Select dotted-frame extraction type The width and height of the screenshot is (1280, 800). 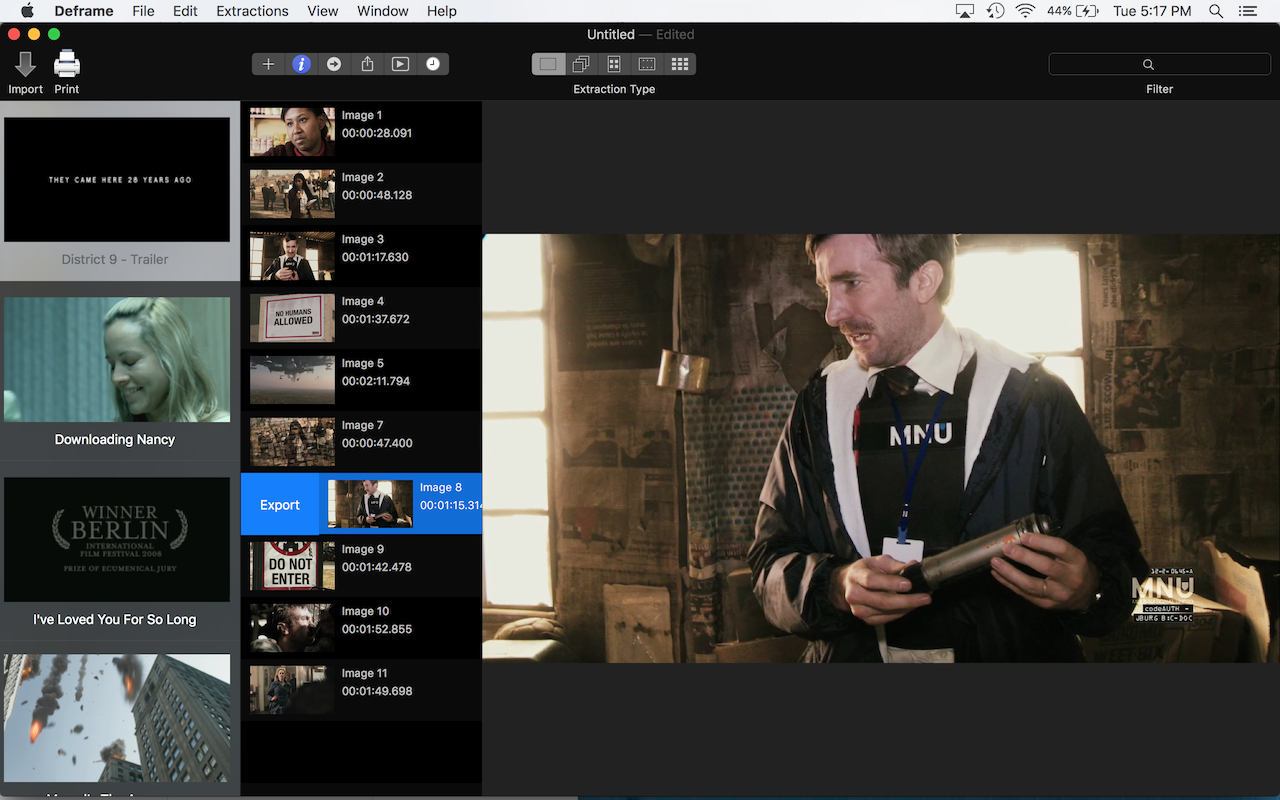point(647,64)
